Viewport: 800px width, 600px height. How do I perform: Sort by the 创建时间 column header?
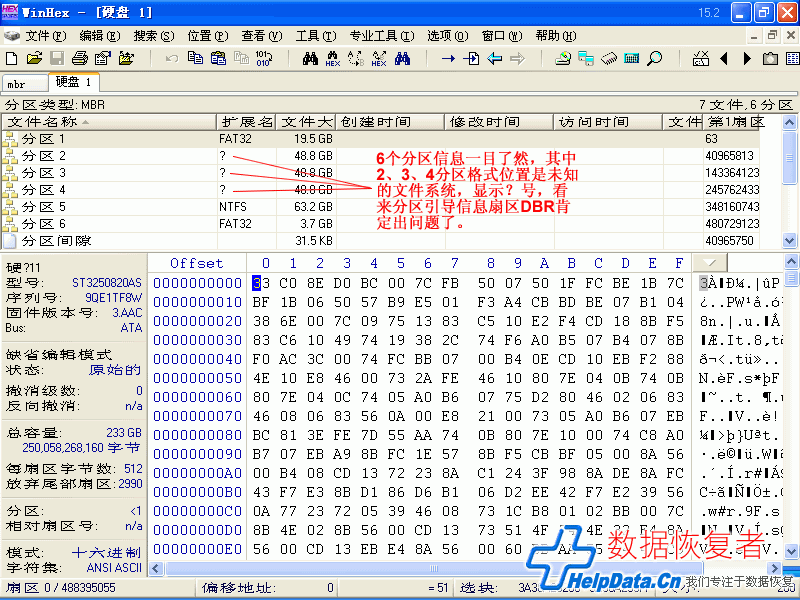click(390, 121)
